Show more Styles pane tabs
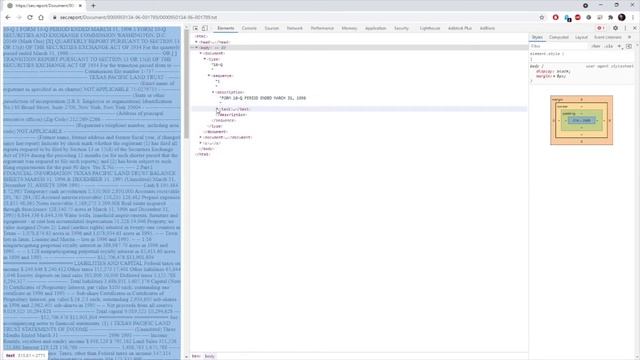640x360 pixels. click(x=629, y=37)
